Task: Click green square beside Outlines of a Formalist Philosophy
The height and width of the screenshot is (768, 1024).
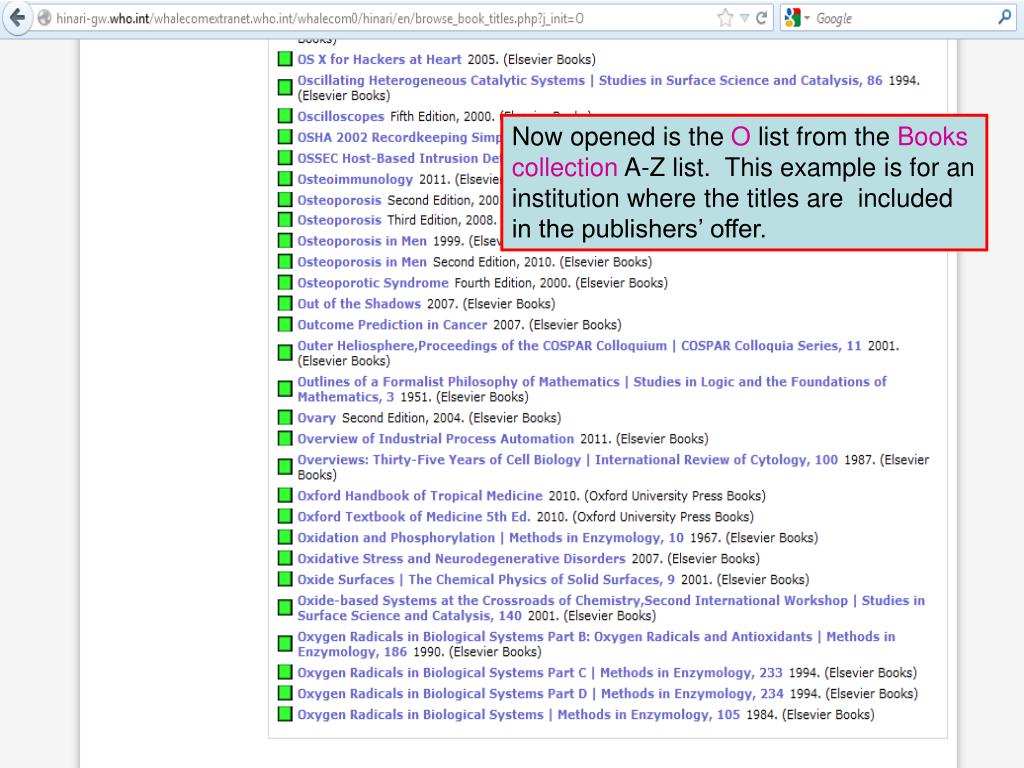Action: [x=285, y=389]
